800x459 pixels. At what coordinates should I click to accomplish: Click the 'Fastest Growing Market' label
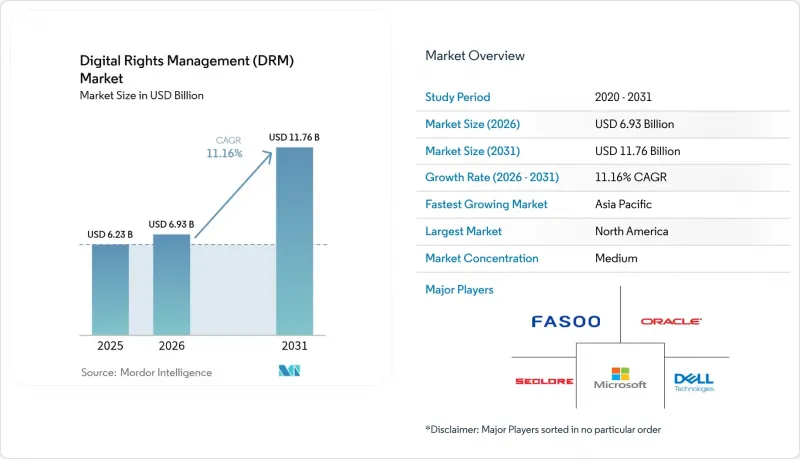pos(486,204)
